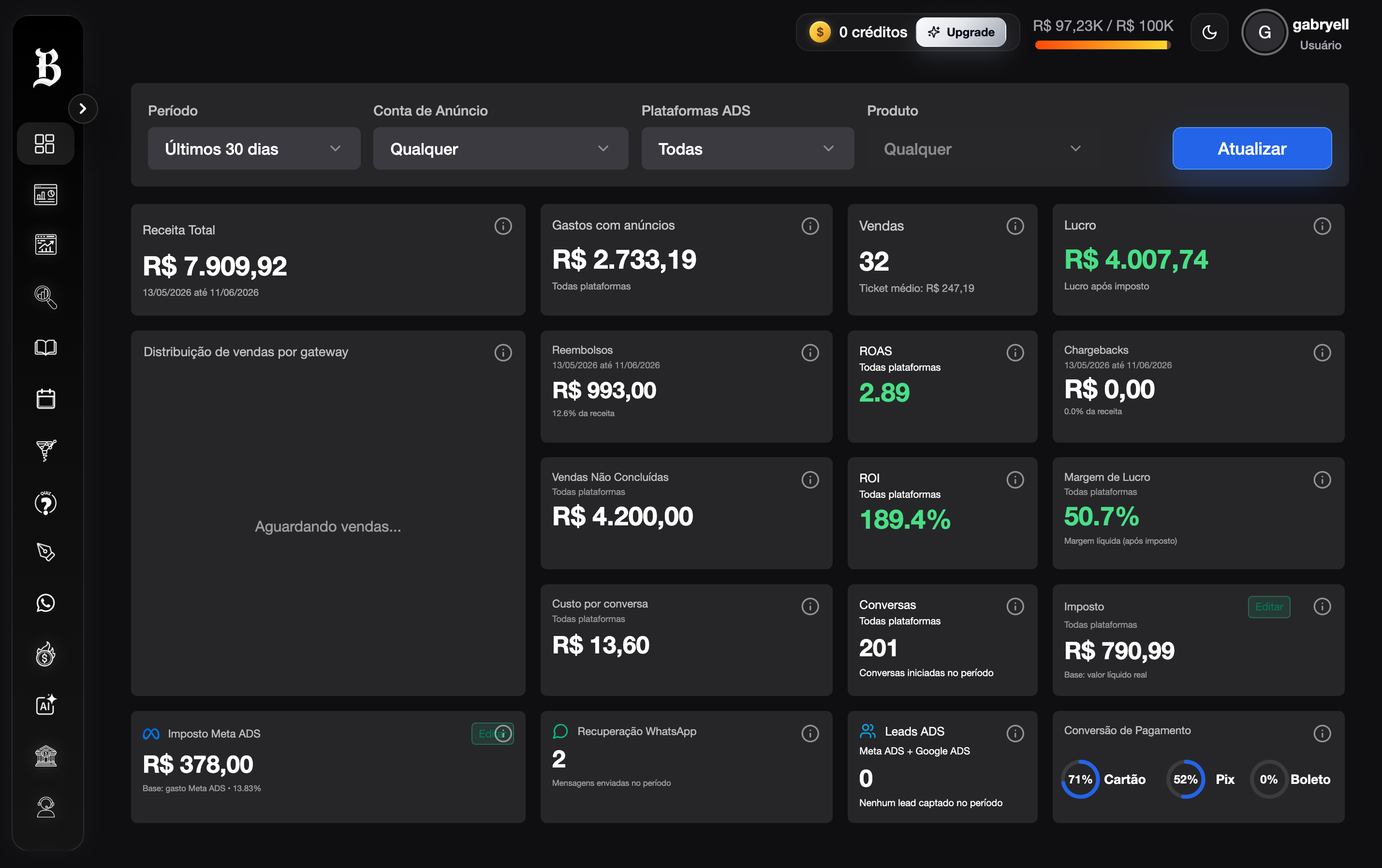Click the Meta logo on Imposto Meta ADS
Image resolution: width=1382 pixels, height=868 pixels.
(x=151, y=734)
